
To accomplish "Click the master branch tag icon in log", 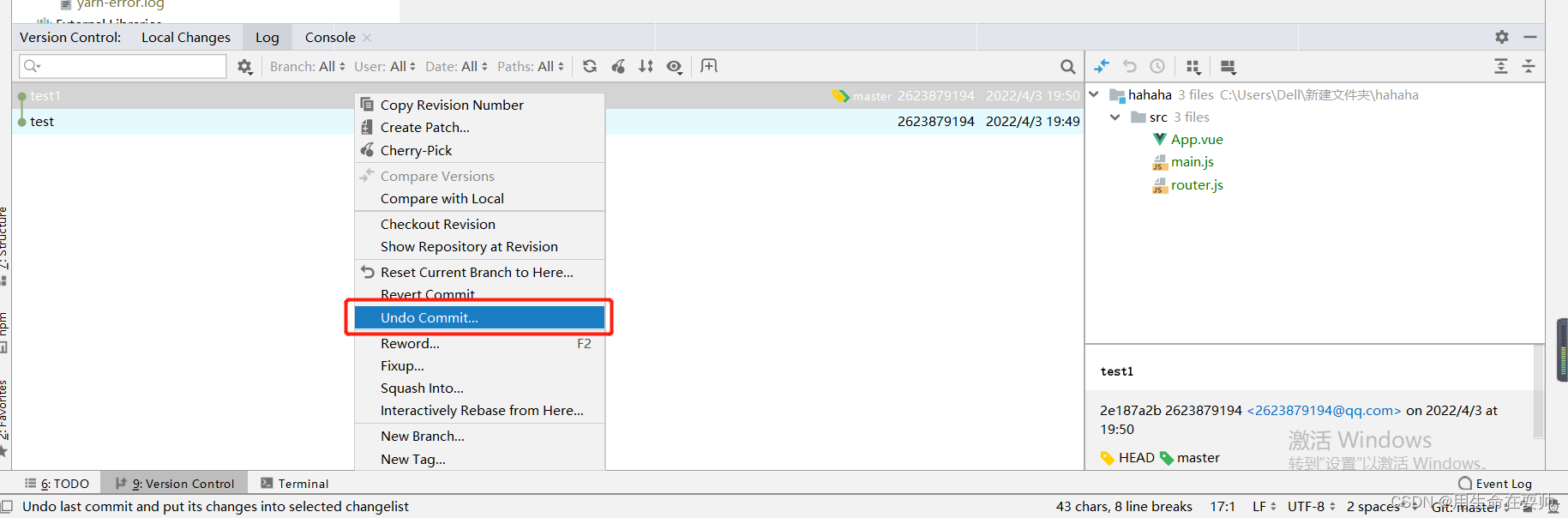I will tap(840, 96).
